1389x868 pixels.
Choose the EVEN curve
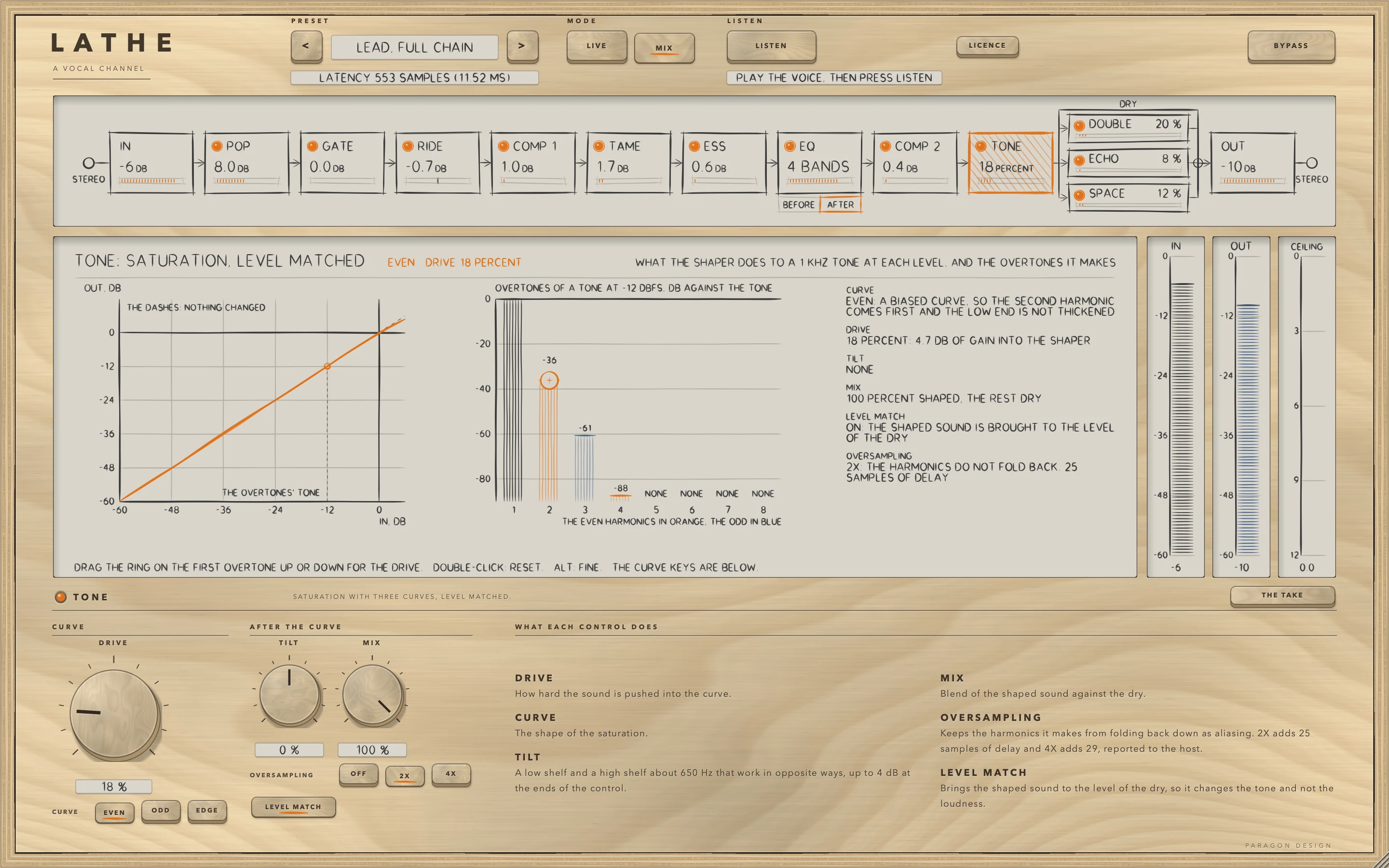[114, 813]
